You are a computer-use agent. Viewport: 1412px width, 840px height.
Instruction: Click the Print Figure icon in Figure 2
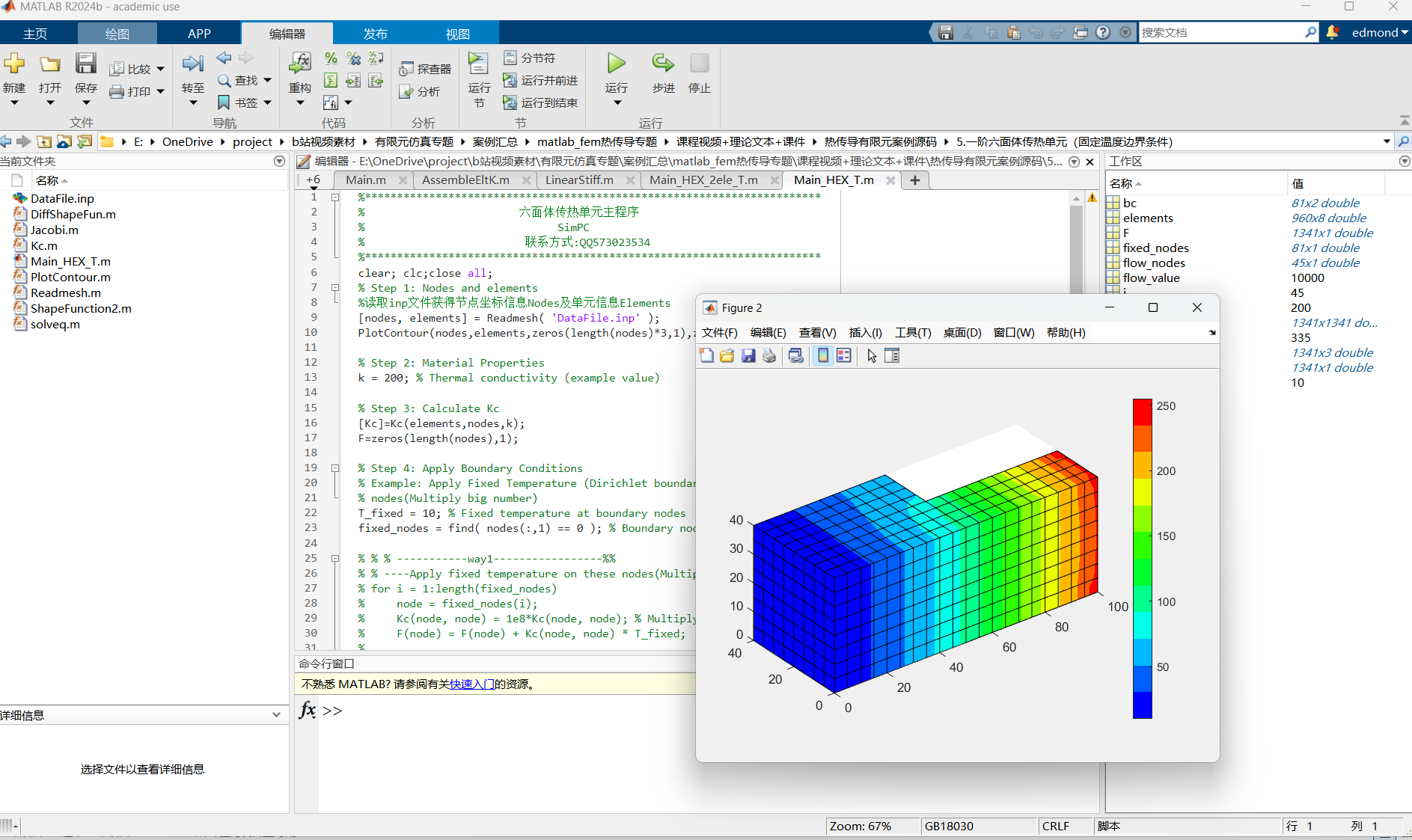[x=769, y=356]
